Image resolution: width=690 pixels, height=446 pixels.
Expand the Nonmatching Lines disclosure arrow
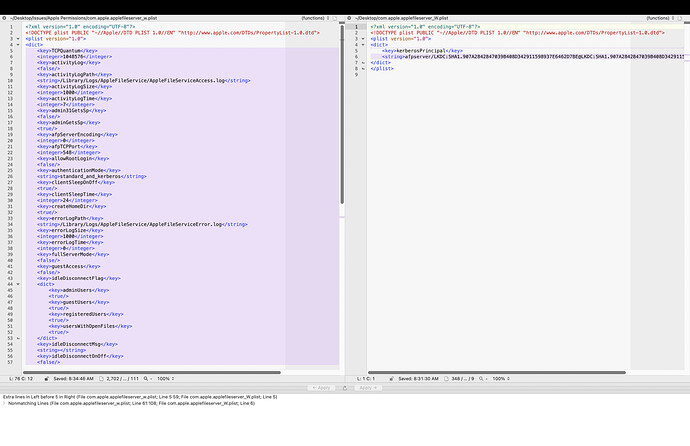pyautogui.click(x=4, y=403)
